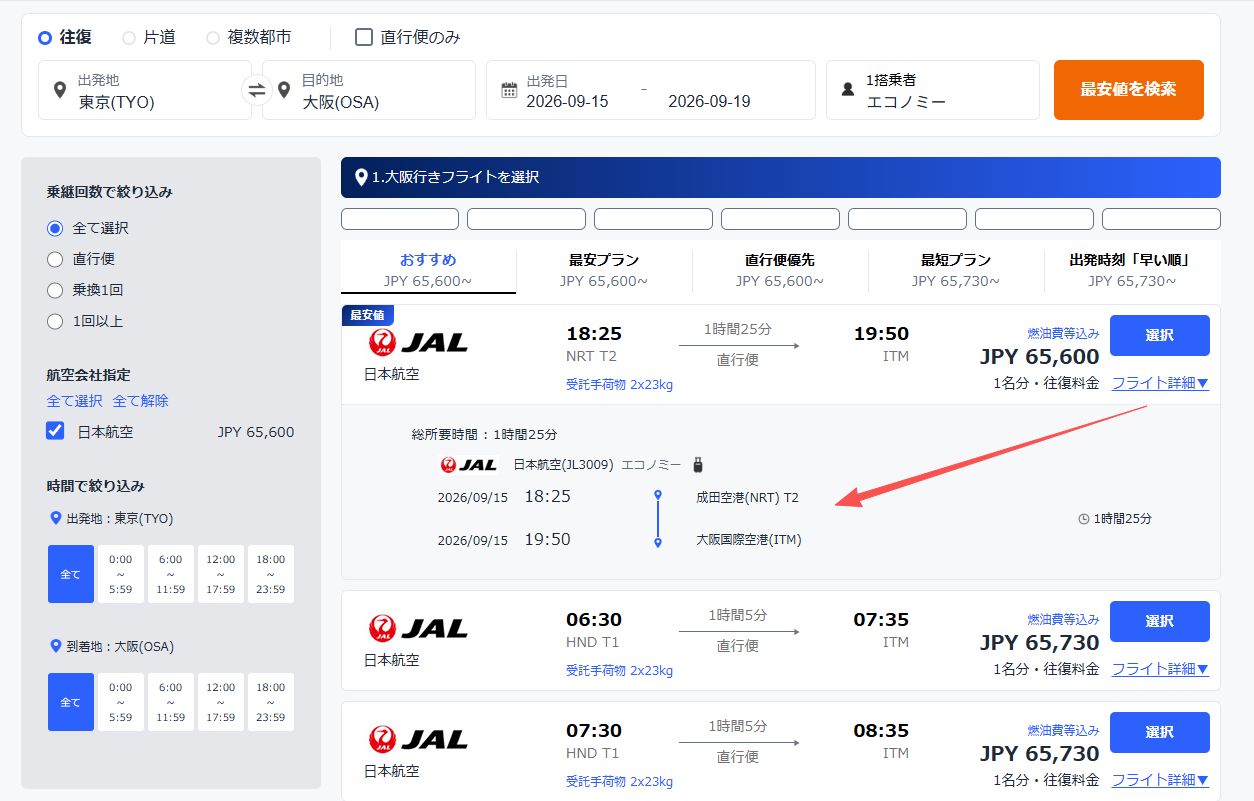The width and height of the screenshot is (1254, 801).
Task: Click 総所要時間:1時間25分 text
Action: [484, 435]
